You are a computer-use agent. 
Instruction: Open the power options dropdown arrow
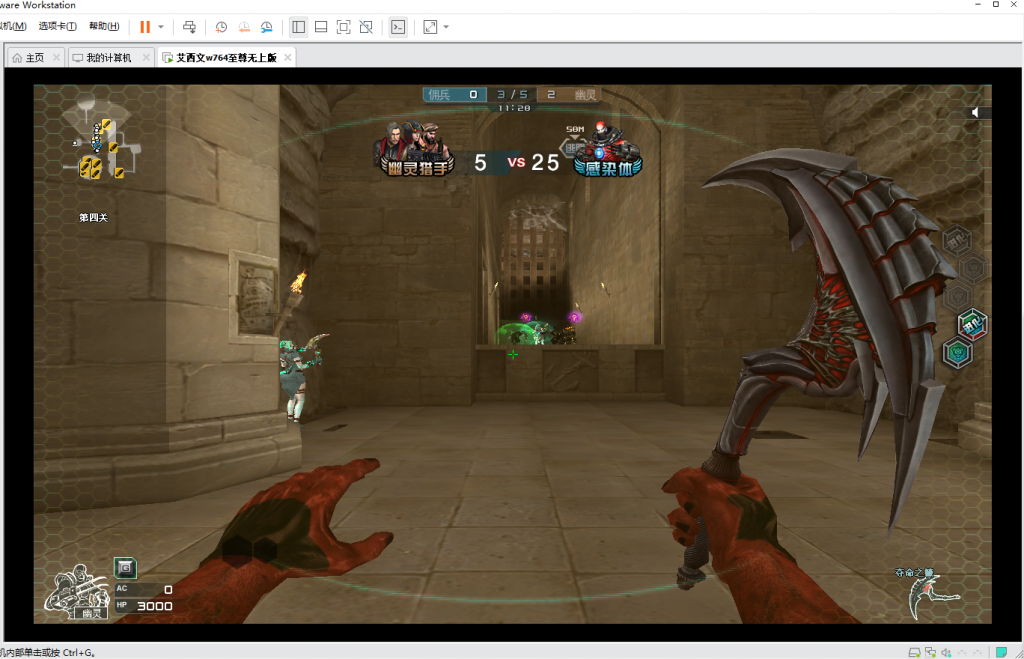tap(161, 27)
